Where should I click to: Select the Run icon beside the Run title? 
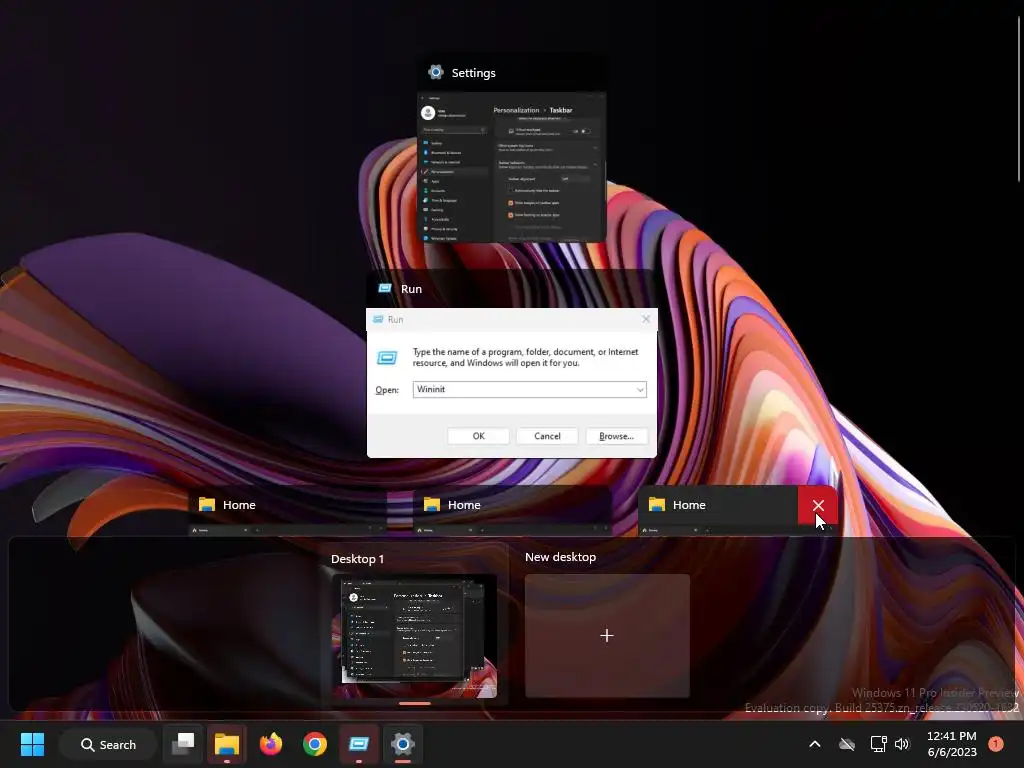click(x=385, y=289)
